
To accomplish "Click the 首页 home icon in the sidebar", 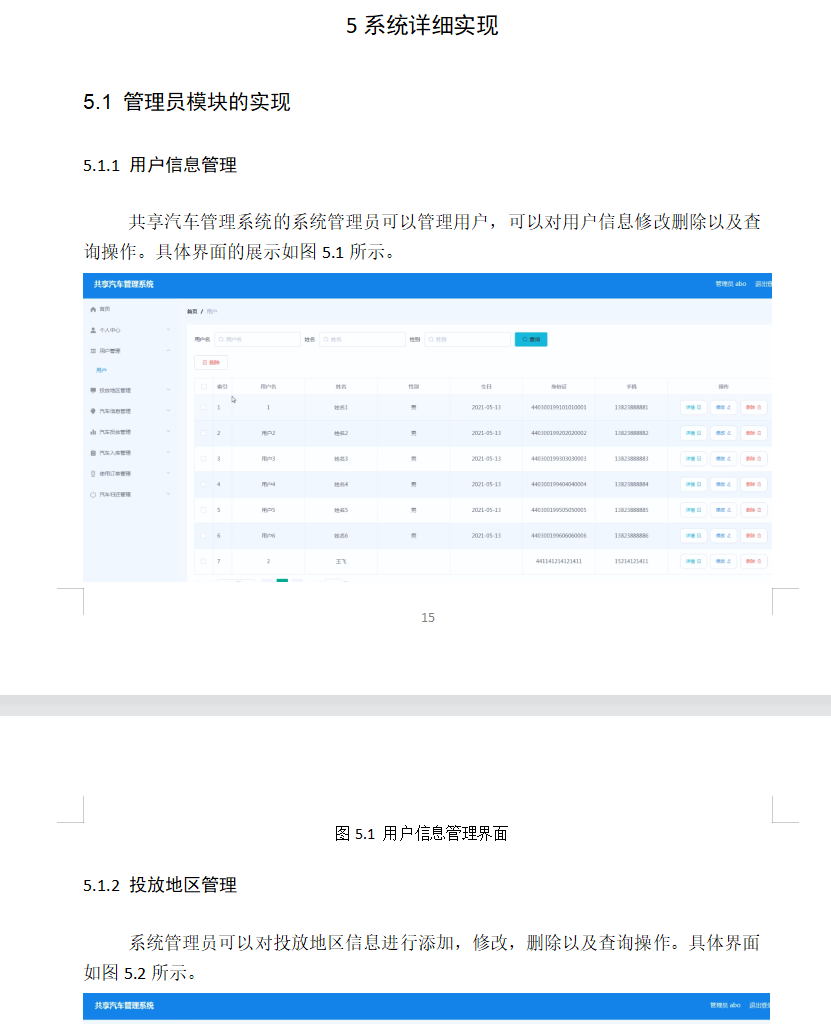I will [94, 309].
